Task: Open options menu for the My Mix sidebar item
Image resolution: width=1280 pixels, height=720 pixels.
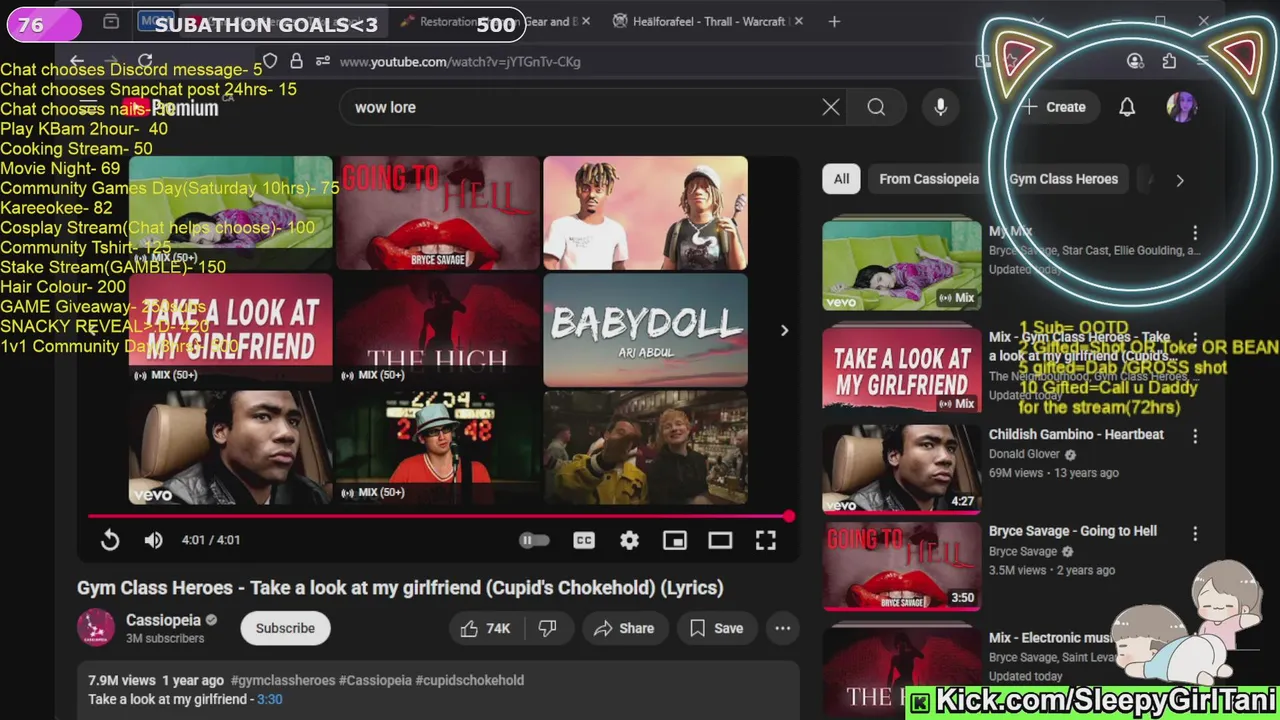Action: coord(1195,233)
